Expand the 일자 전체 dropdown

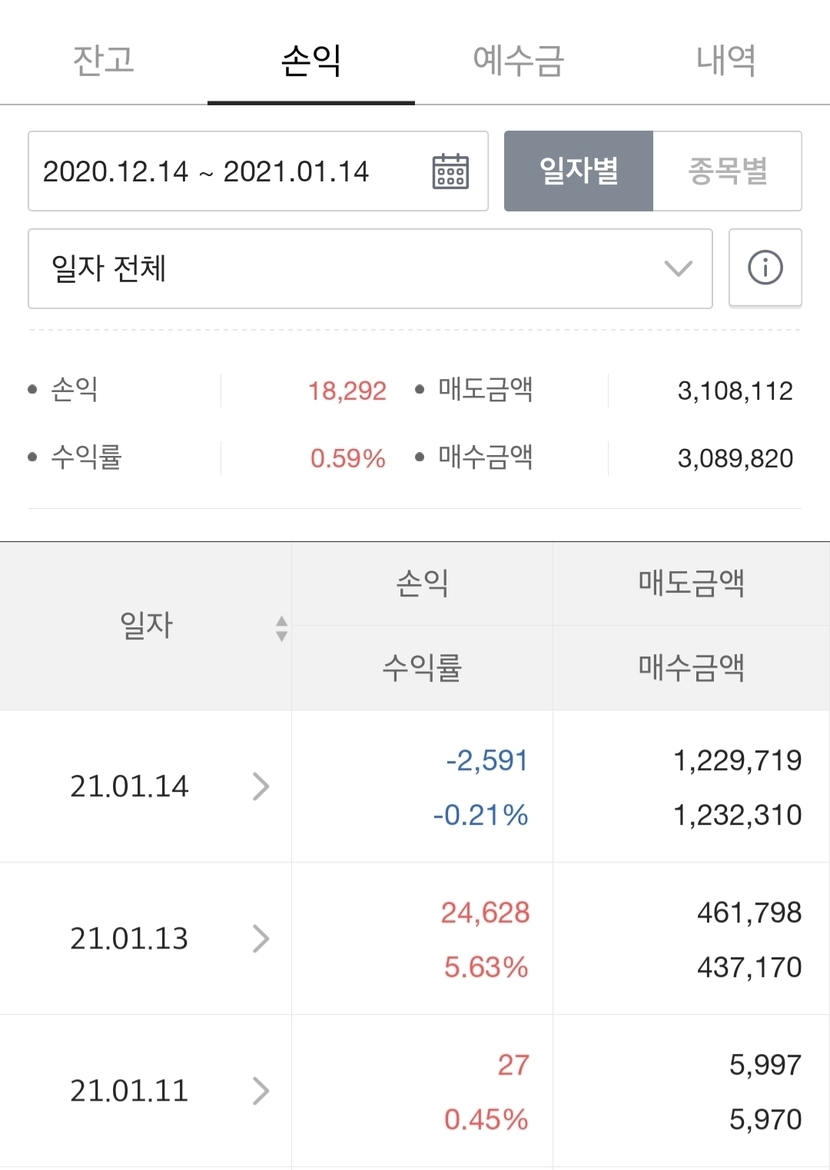(370, 268)
